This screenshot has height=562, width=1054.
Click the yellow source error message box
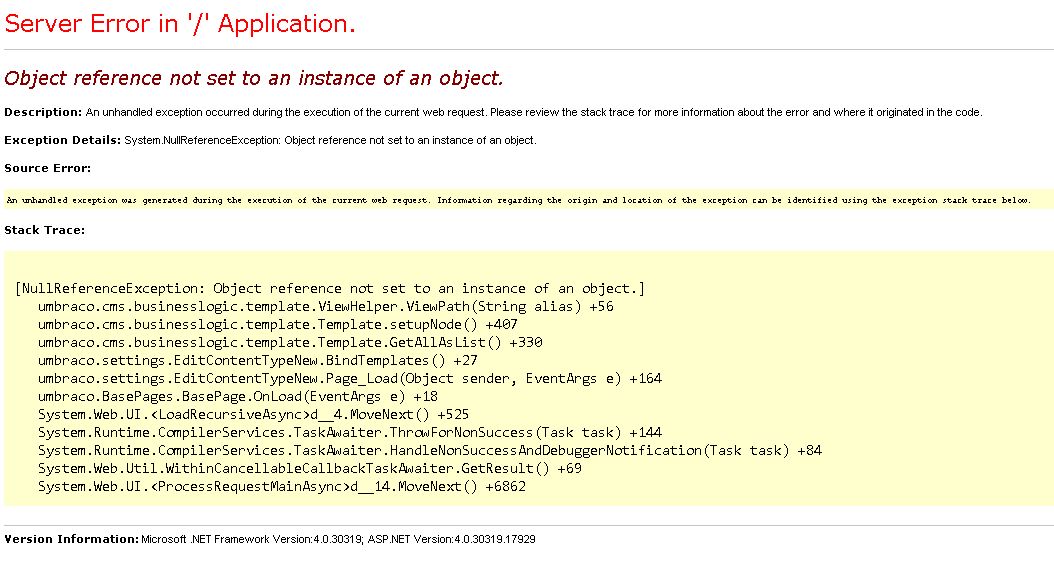pos(518,200)
